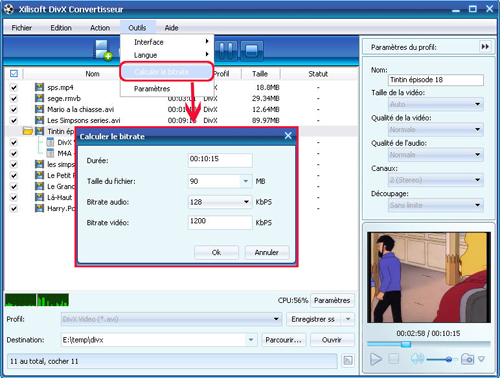Collapse the profile parameters panel arrow
Screen dimensions: 500x378
tap(485, 46)
